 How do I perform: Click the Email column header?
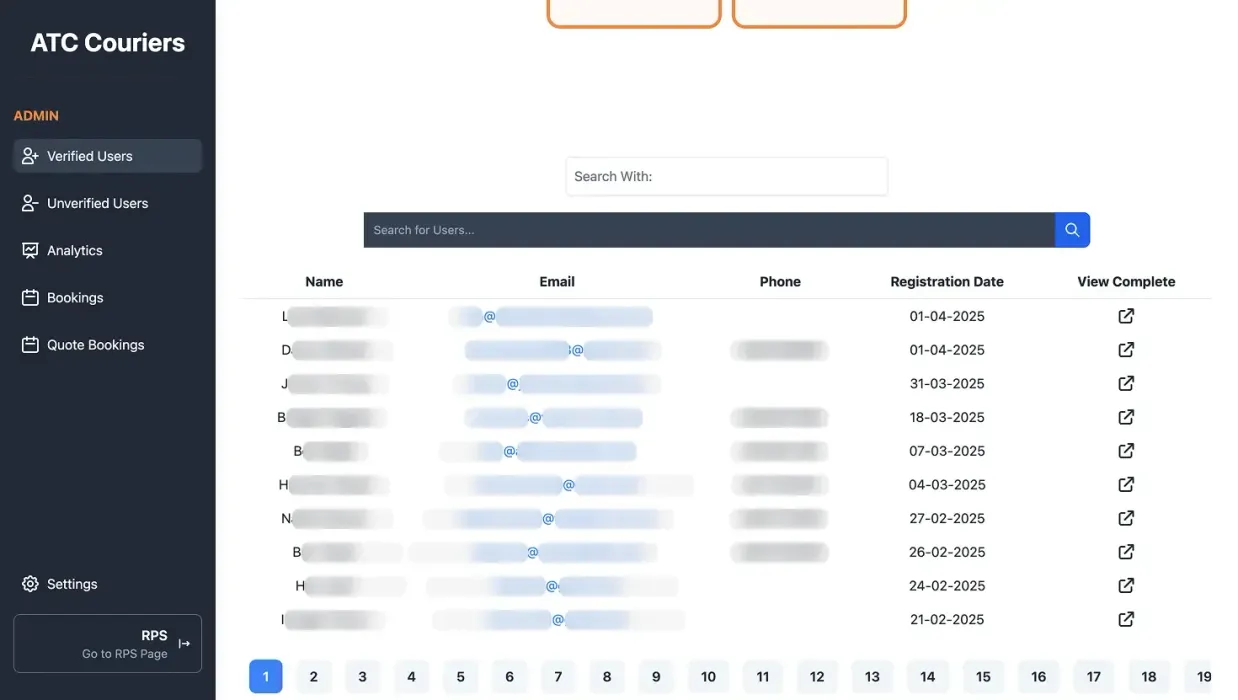(x=557, y=282)
